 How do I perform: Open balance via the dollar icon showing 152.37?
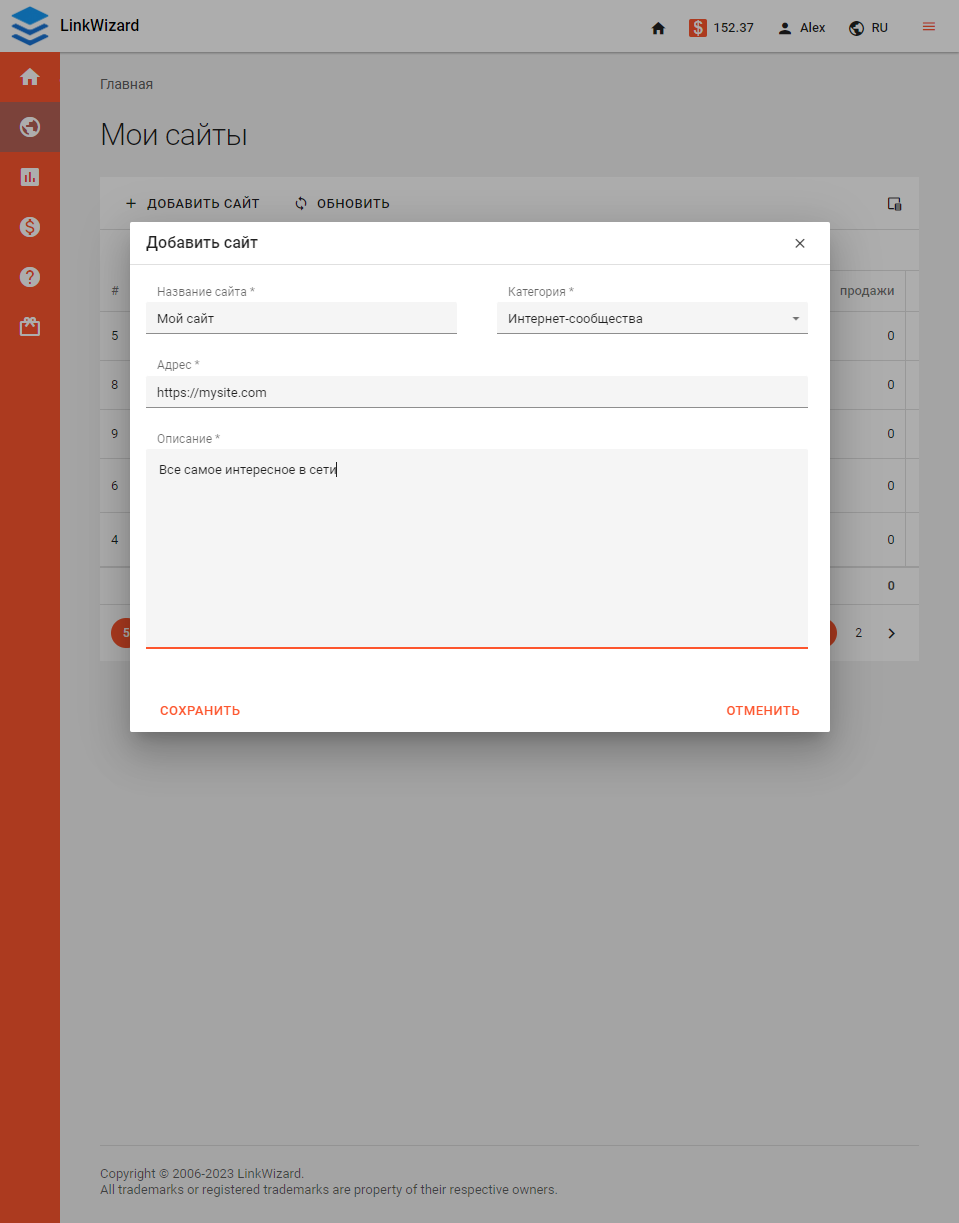721,28
